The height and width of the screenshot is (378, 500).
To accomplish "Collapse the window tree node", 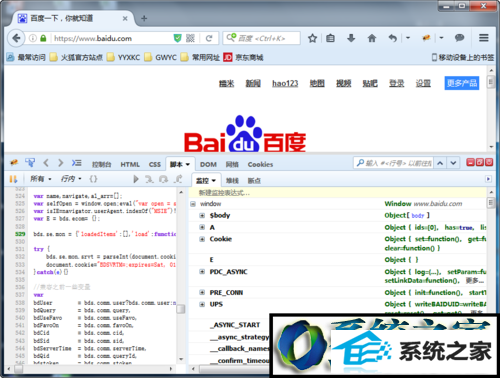I will (x=193, y=204).
